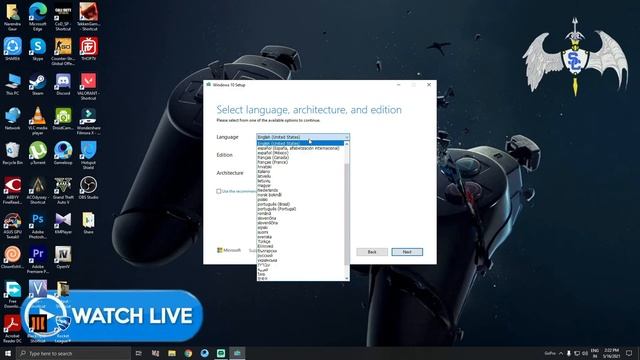Launch the OBS Studio shortcut
This screenshot has width=640, height=360.
pyautogui.click(x=88, y=188)
